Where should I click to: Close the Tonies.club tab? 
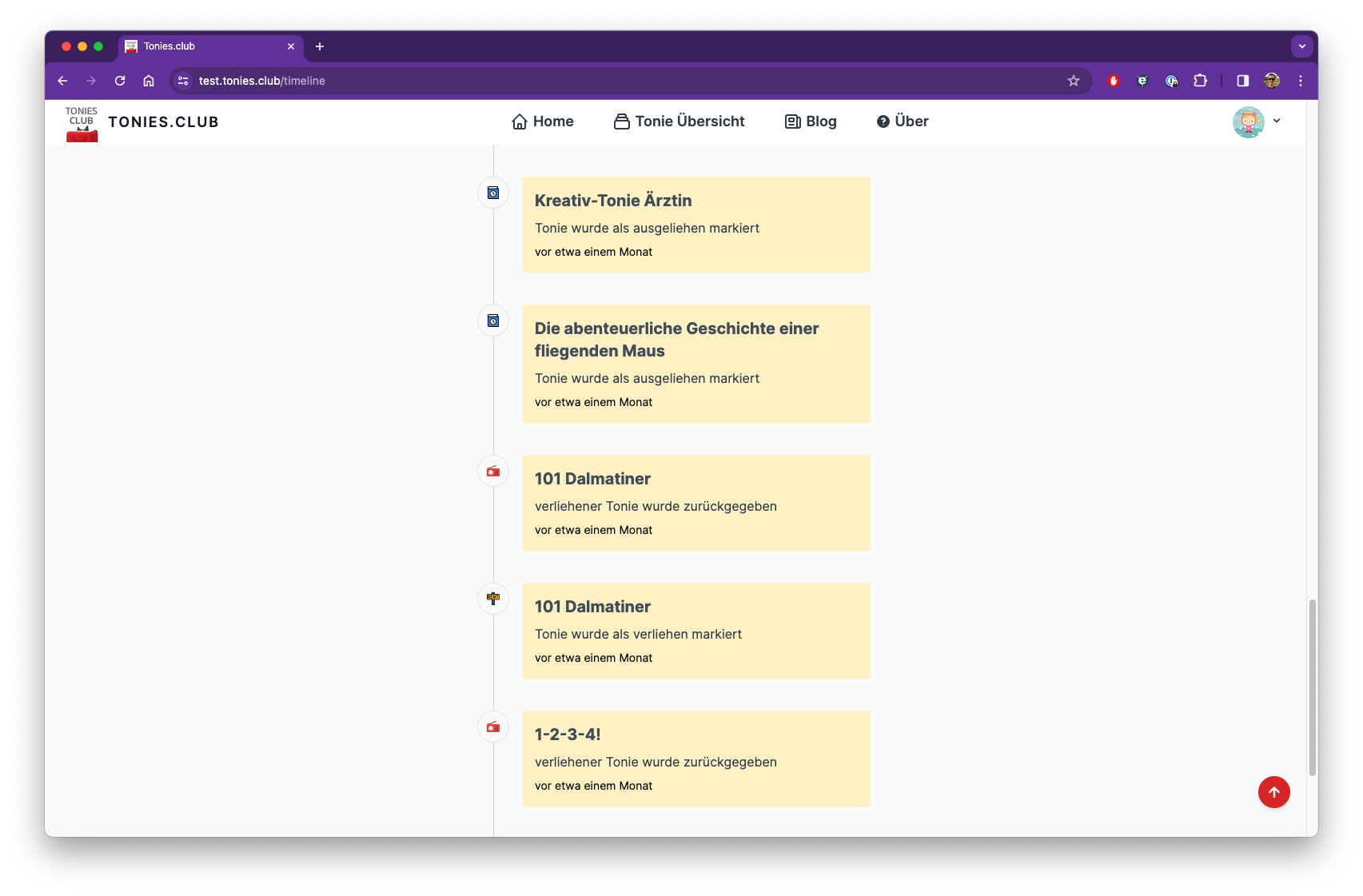click(x=291, y=46)
